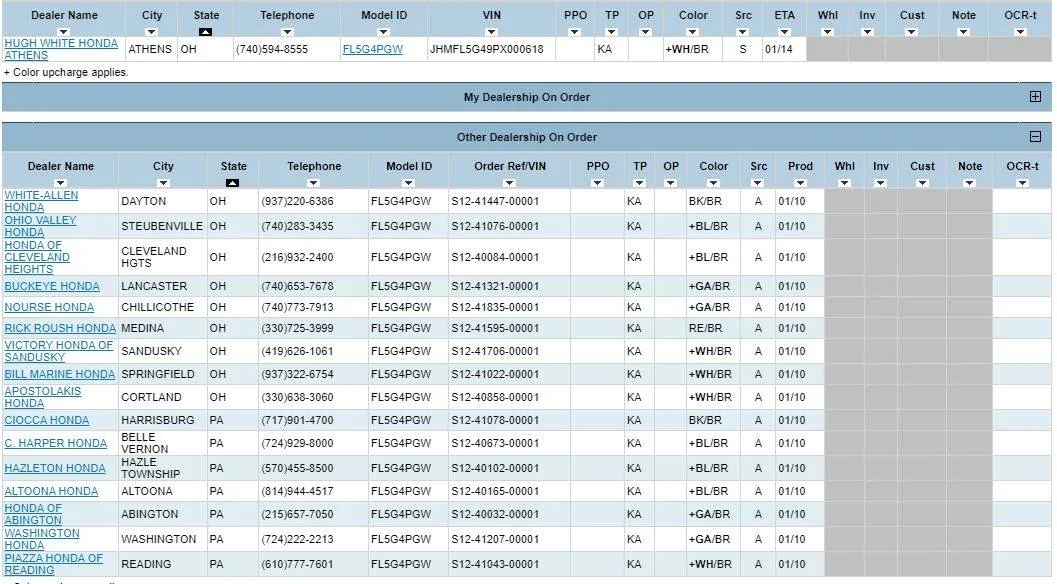Select VIN JHMFL5G49PX000618 cell

[491, 49]
